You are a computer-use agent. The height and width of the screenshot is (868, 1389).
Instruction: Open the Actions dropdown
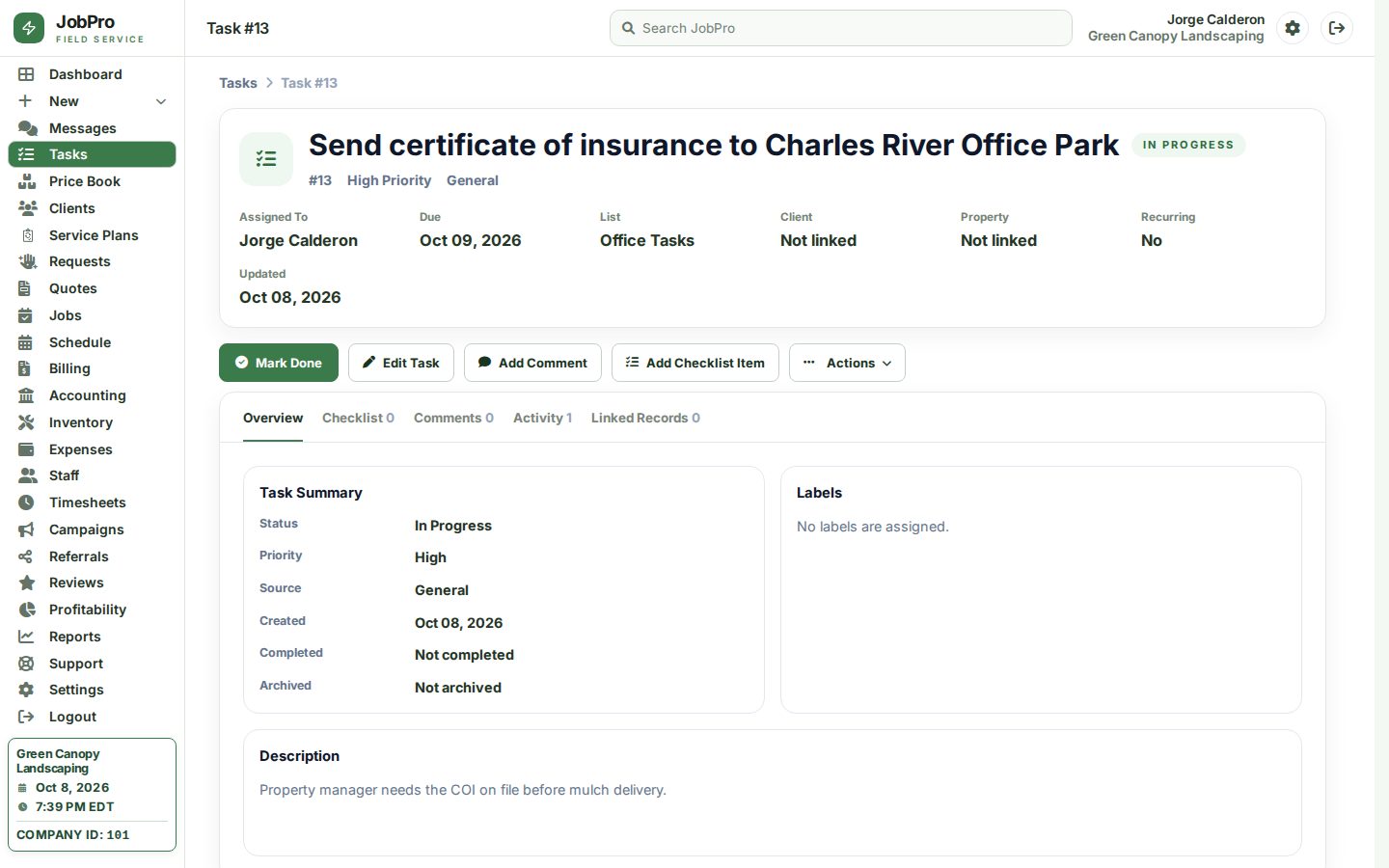pos(847,363)
